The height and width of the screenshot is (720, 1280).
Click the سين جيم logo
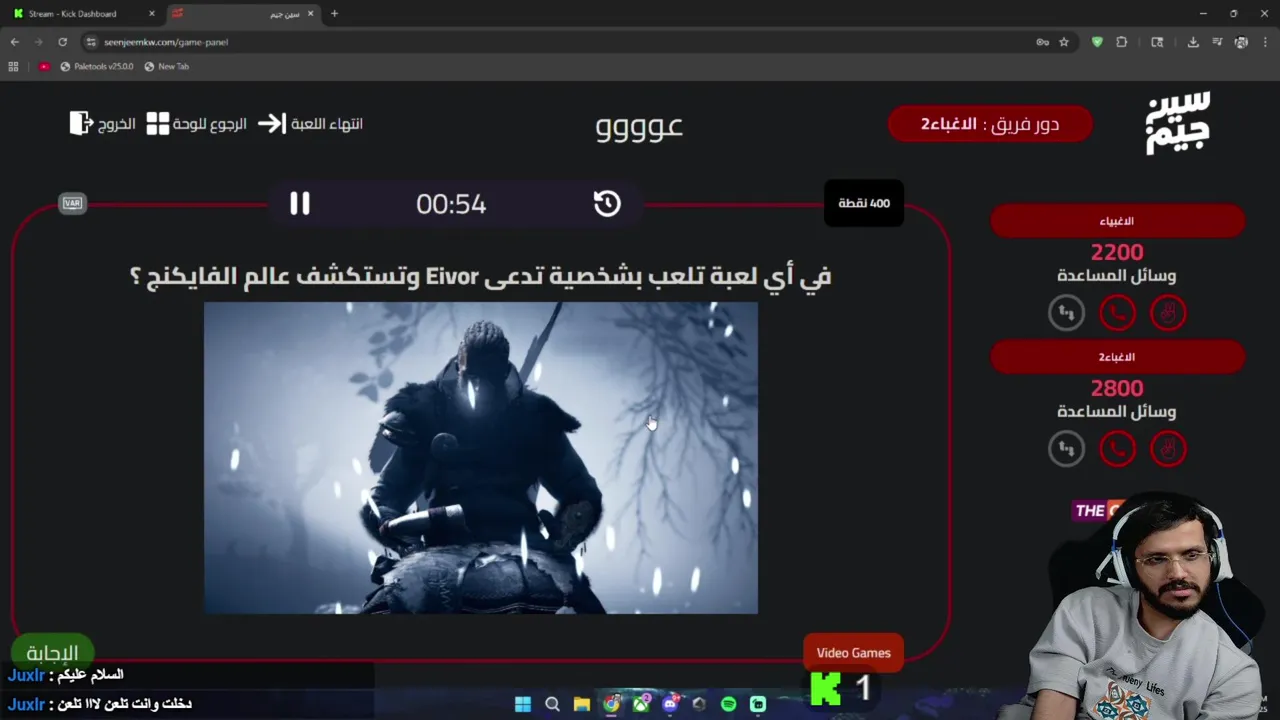[1178, 123]
